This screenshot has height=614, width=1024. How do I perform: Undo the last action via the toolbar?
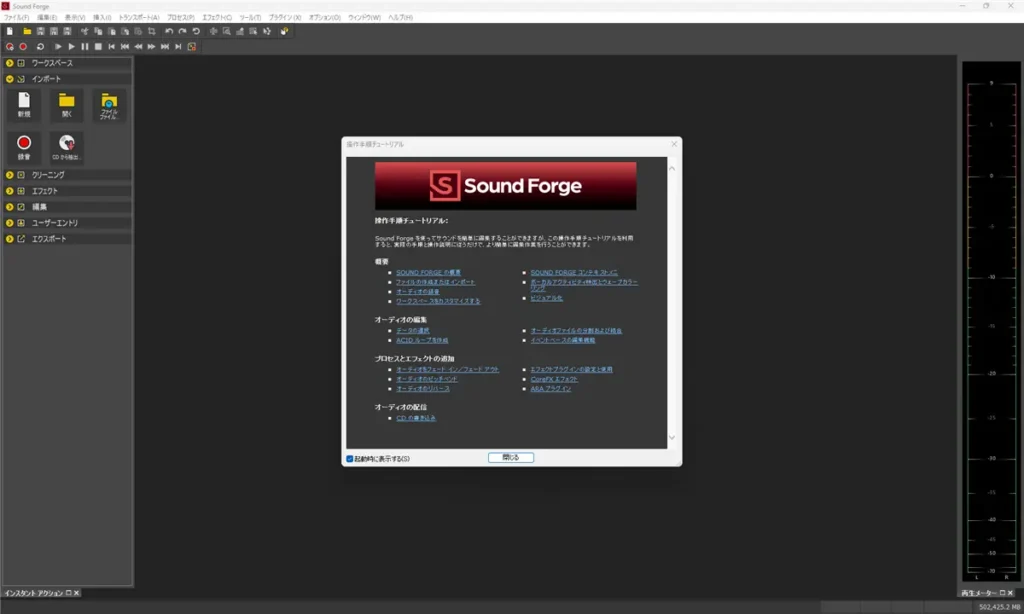click(x=169, y=31)
